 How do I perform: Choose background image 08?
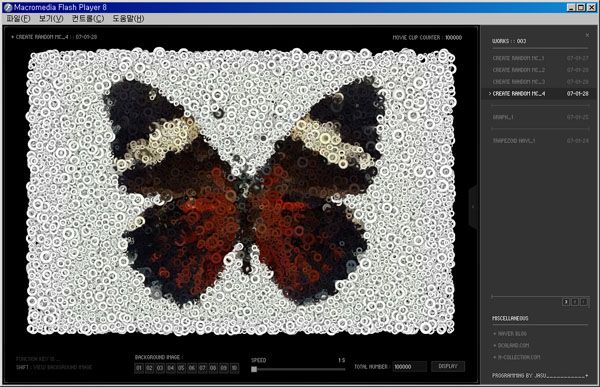coord(213,368)
